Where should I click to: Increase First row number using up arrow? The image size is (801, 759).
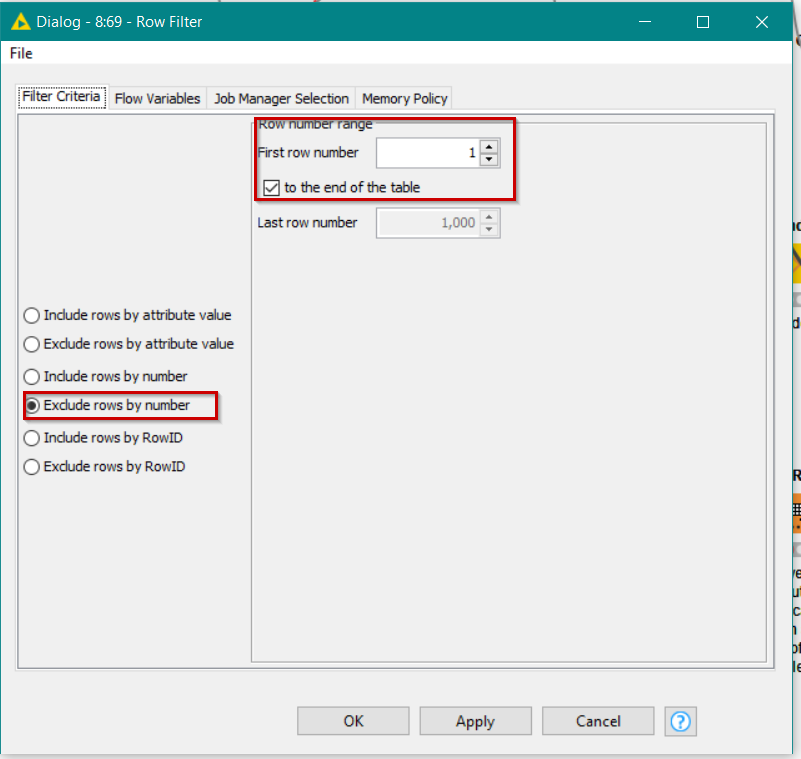pyautogui.click(x=489, y=147)
